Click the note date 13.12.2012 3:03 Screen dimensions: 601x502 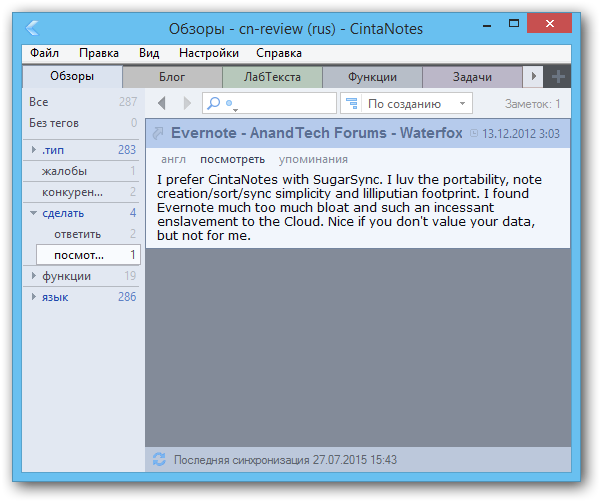click(x=521, y=134)
